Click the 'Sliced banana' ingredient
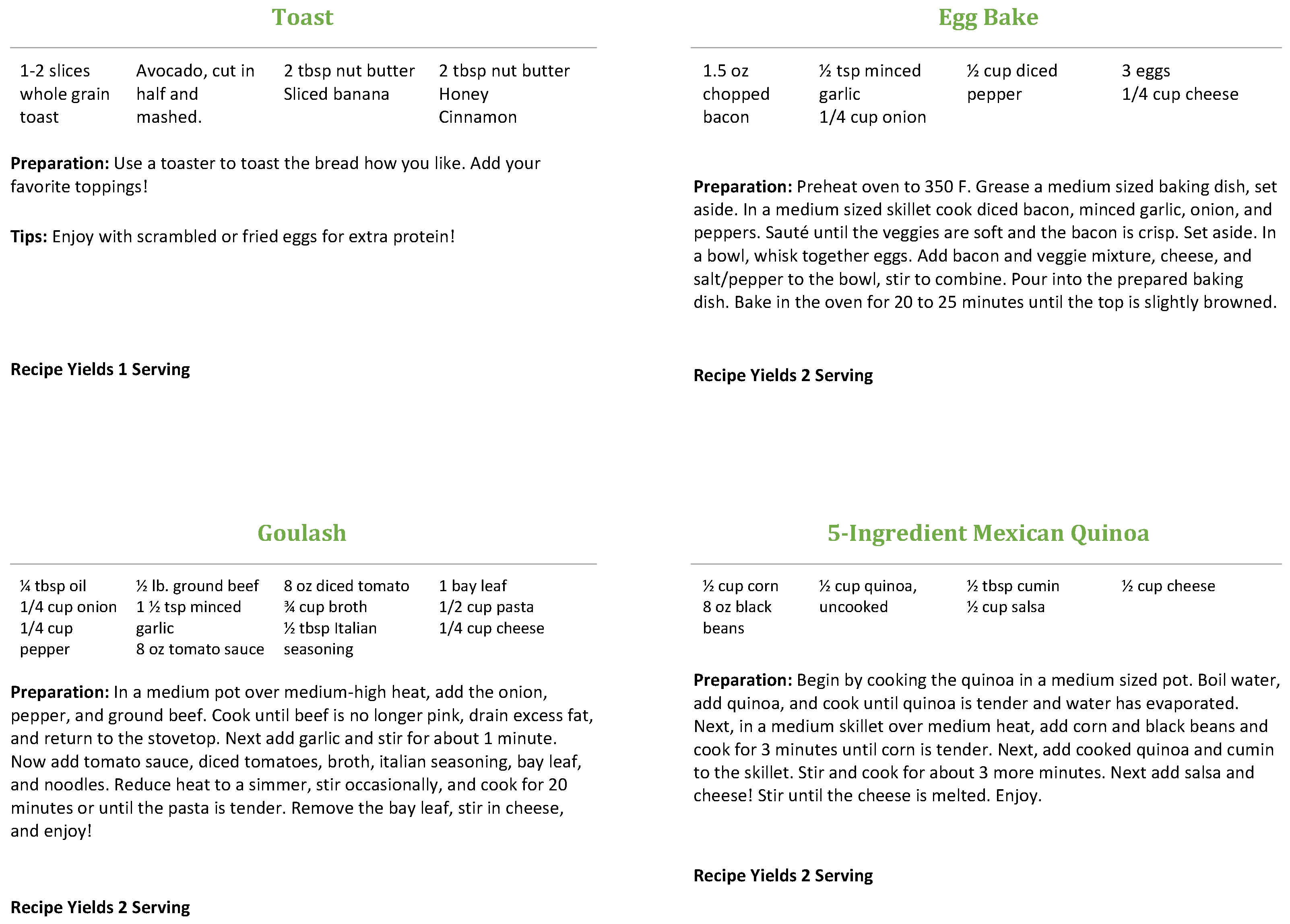Viewport: 1290px width, 924px height. 336,95
